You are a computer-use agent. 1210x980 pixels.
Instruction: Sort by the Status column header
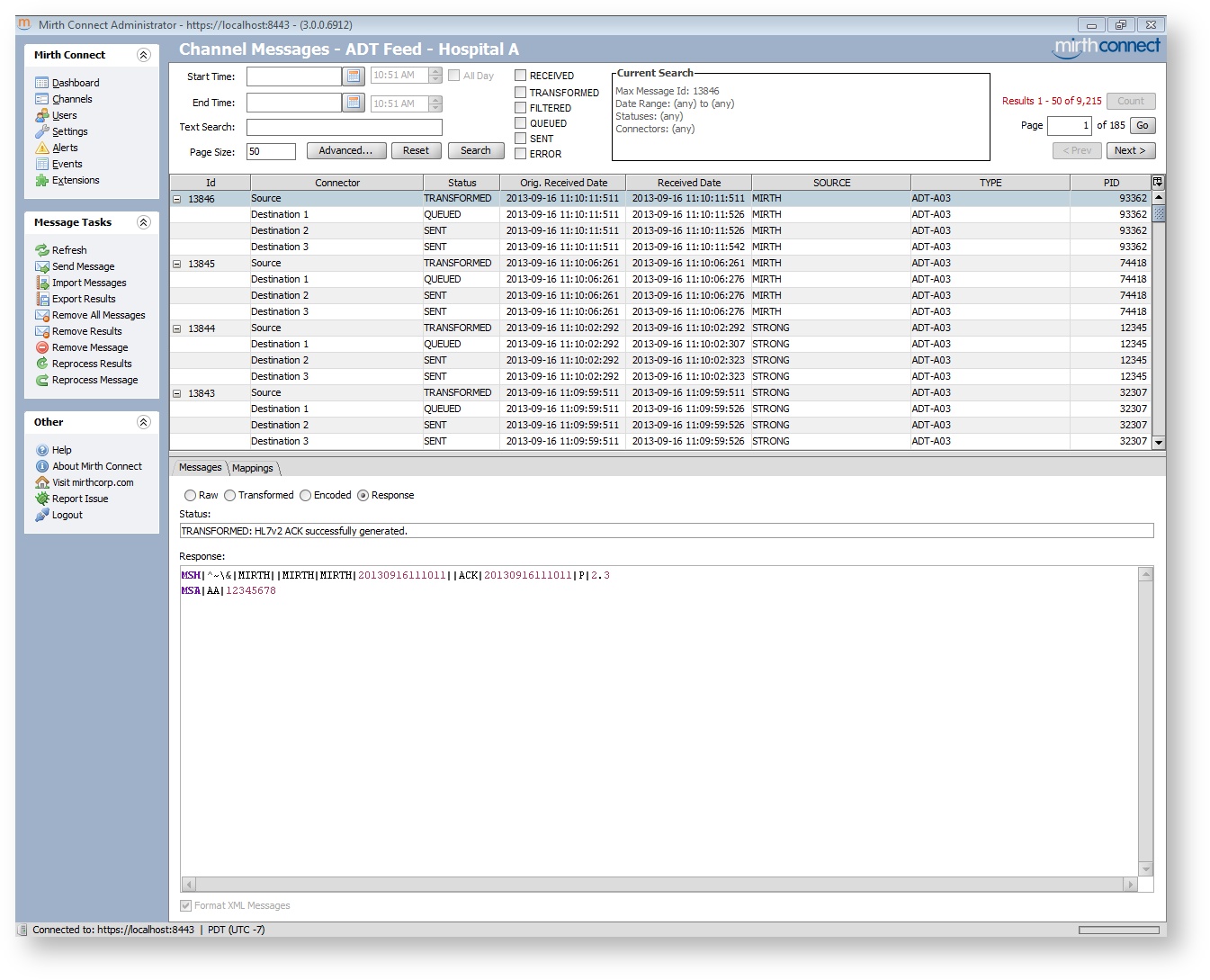pos(462,183)
